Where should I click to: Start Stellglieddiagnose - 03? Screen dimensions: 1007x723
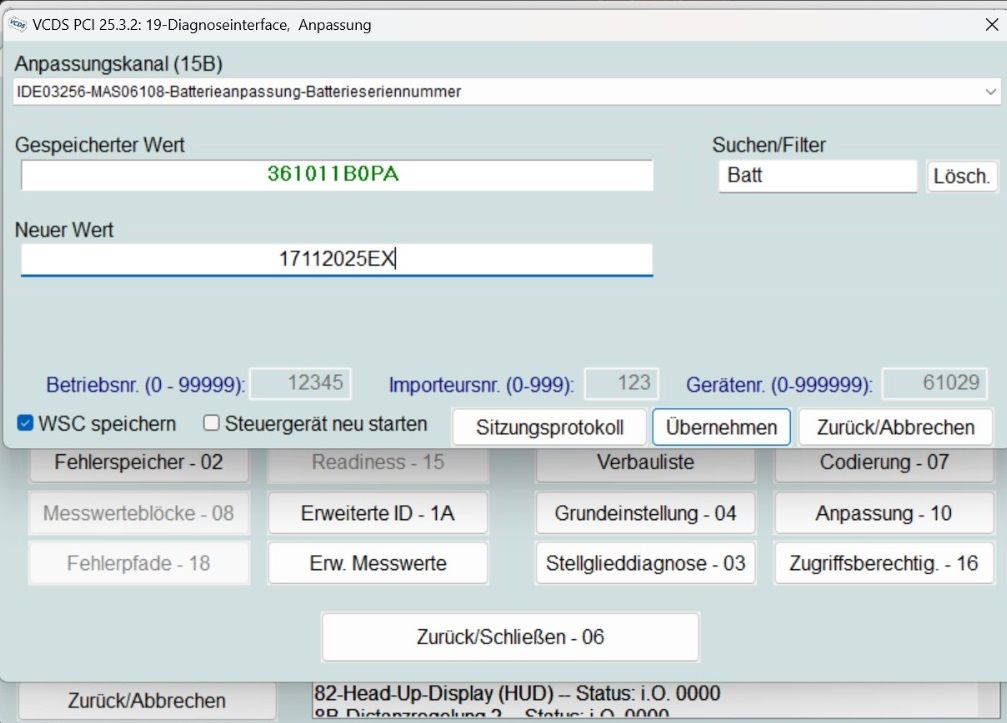coord(645,563)
